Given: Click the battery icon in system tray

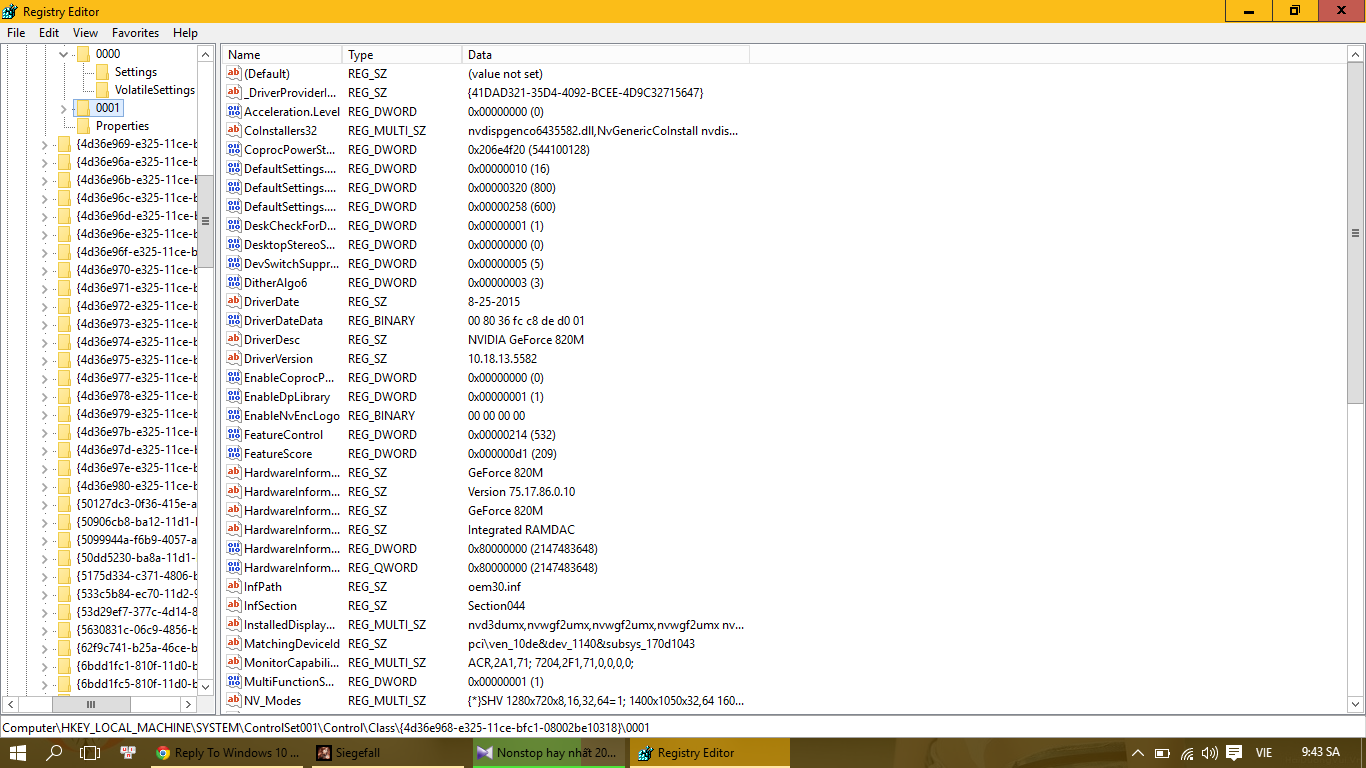Looking at the screenshot, I should point(1163,753).
